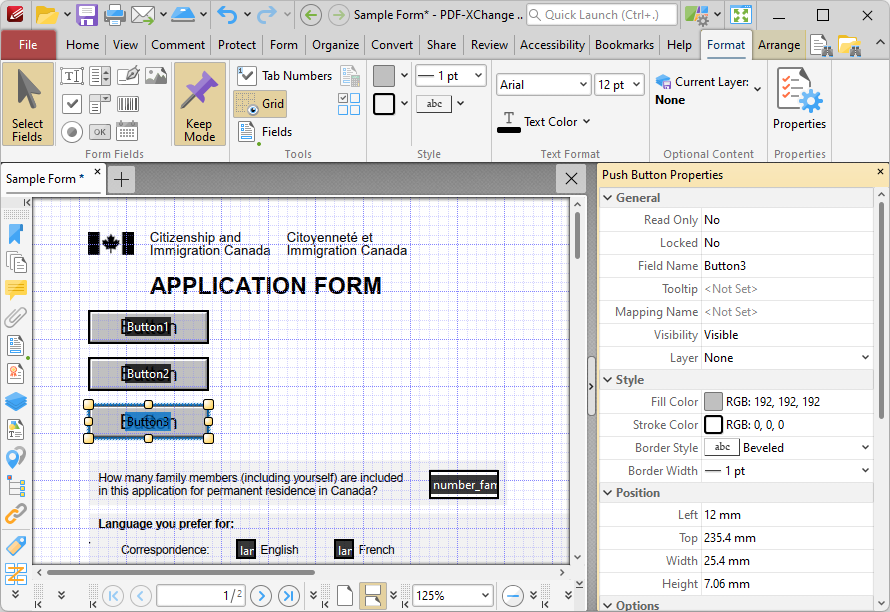This screenshot has height=612, width=890.
Task: Click the Print icon in quick toolbar
Action: click(x=114, y=15)
